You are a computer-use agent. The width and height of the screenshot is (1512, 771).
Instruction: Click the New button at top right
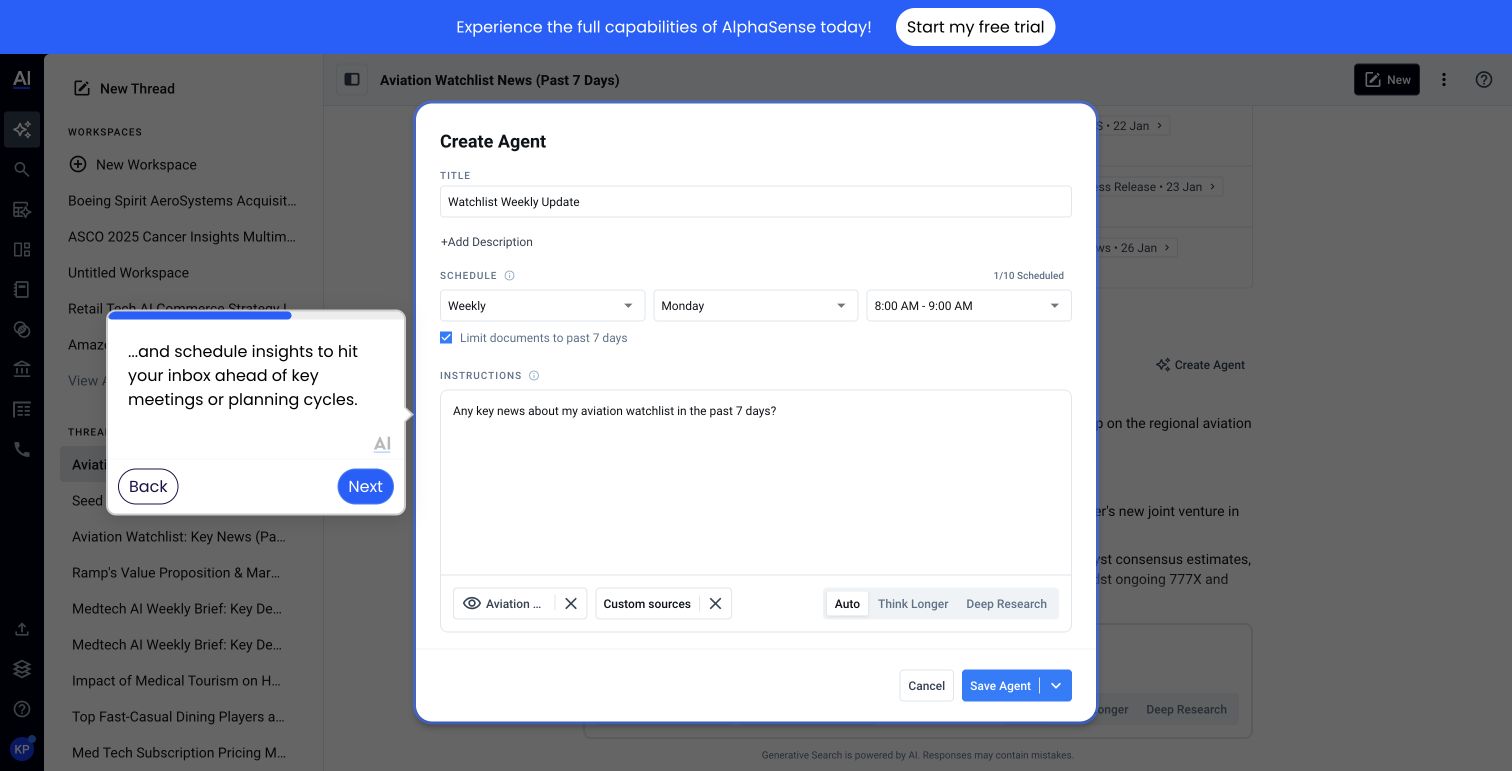pyautogui.click(x=1387, y=80)
